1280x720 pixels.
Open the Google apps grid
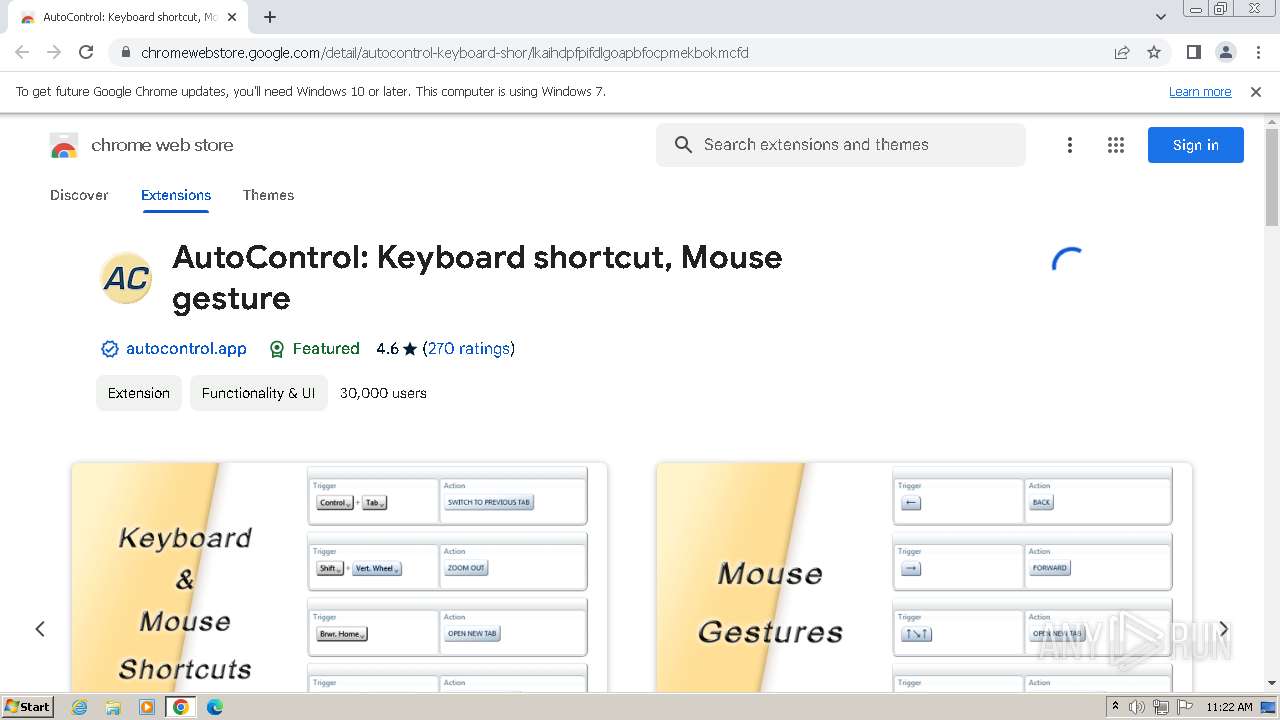tap(1116, 145)
